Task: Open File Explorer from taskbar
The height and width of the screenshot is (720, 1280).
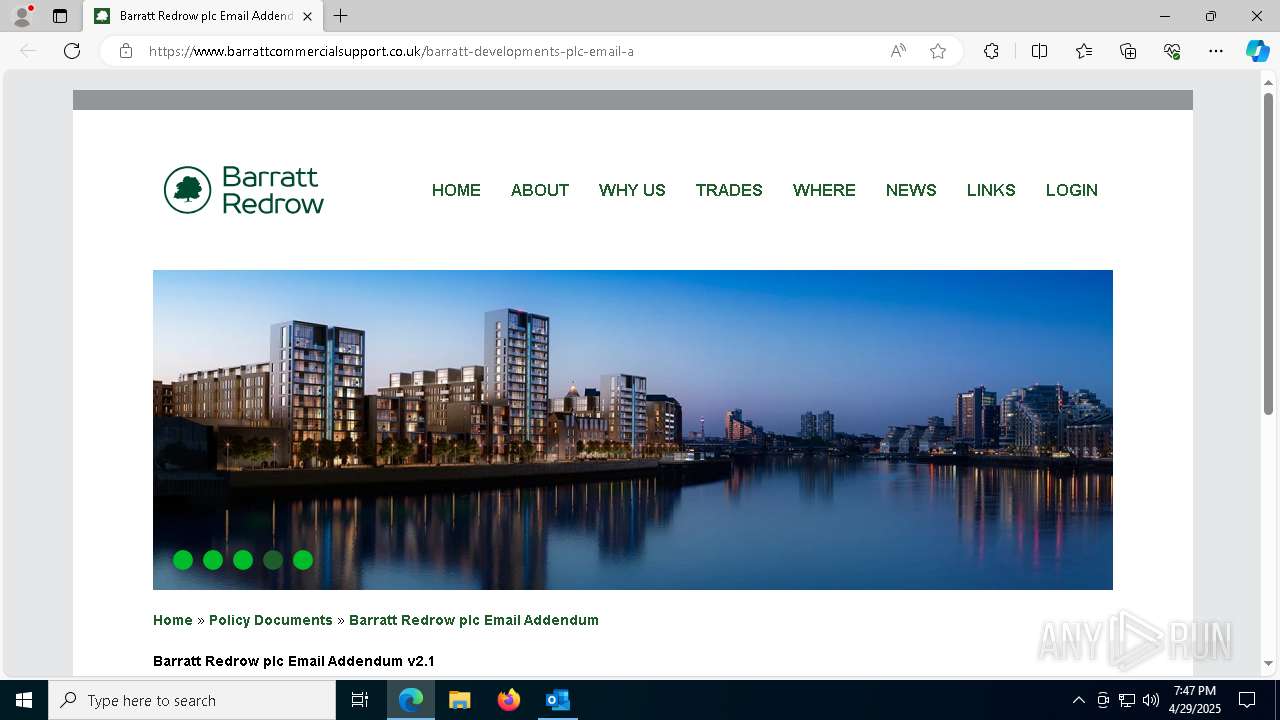Action: (460, 700)
